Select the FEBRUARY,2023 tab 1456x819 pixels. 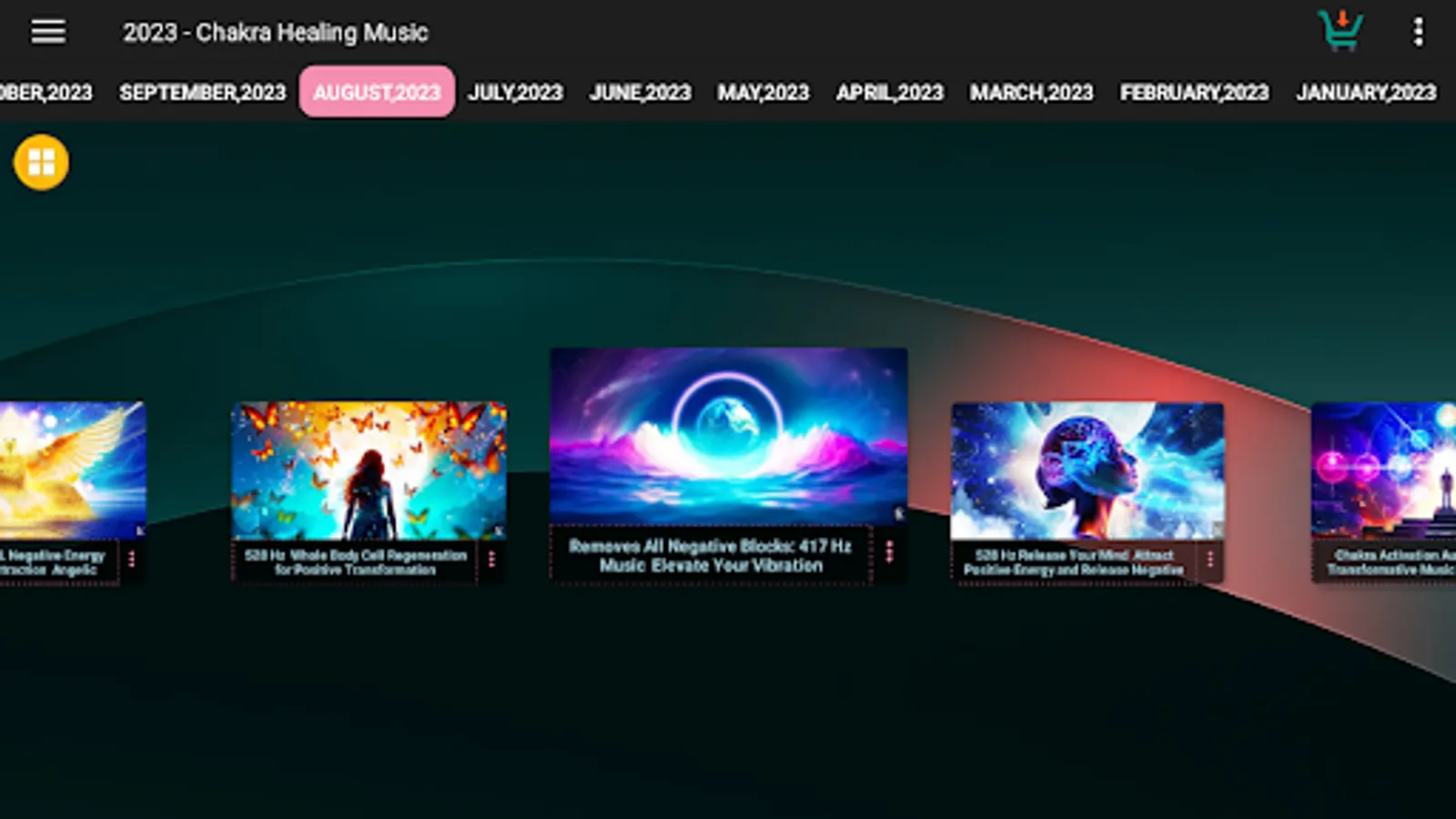[1194, 92]
